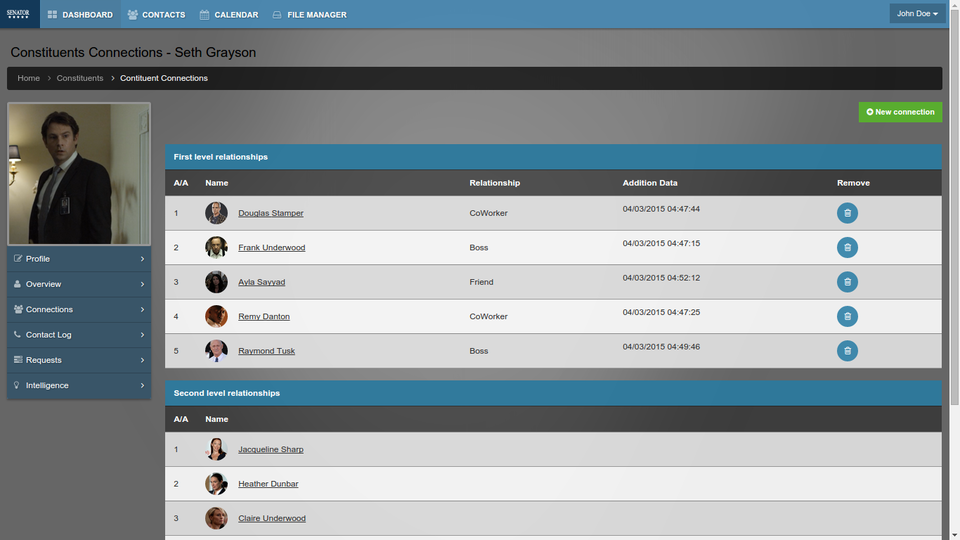Navigate to Home breadcrumb
The width and height of the screenshot is (960, 540).
point(29,78)
